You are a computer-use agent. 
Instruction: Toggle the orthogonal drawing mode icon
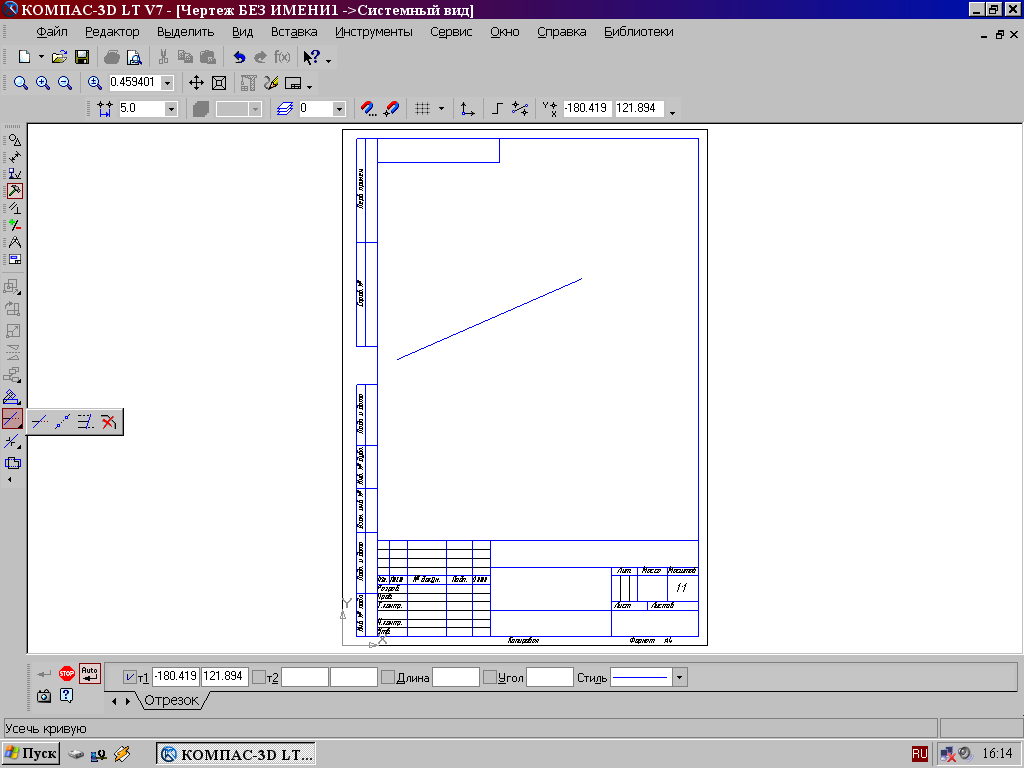(497, 108)
